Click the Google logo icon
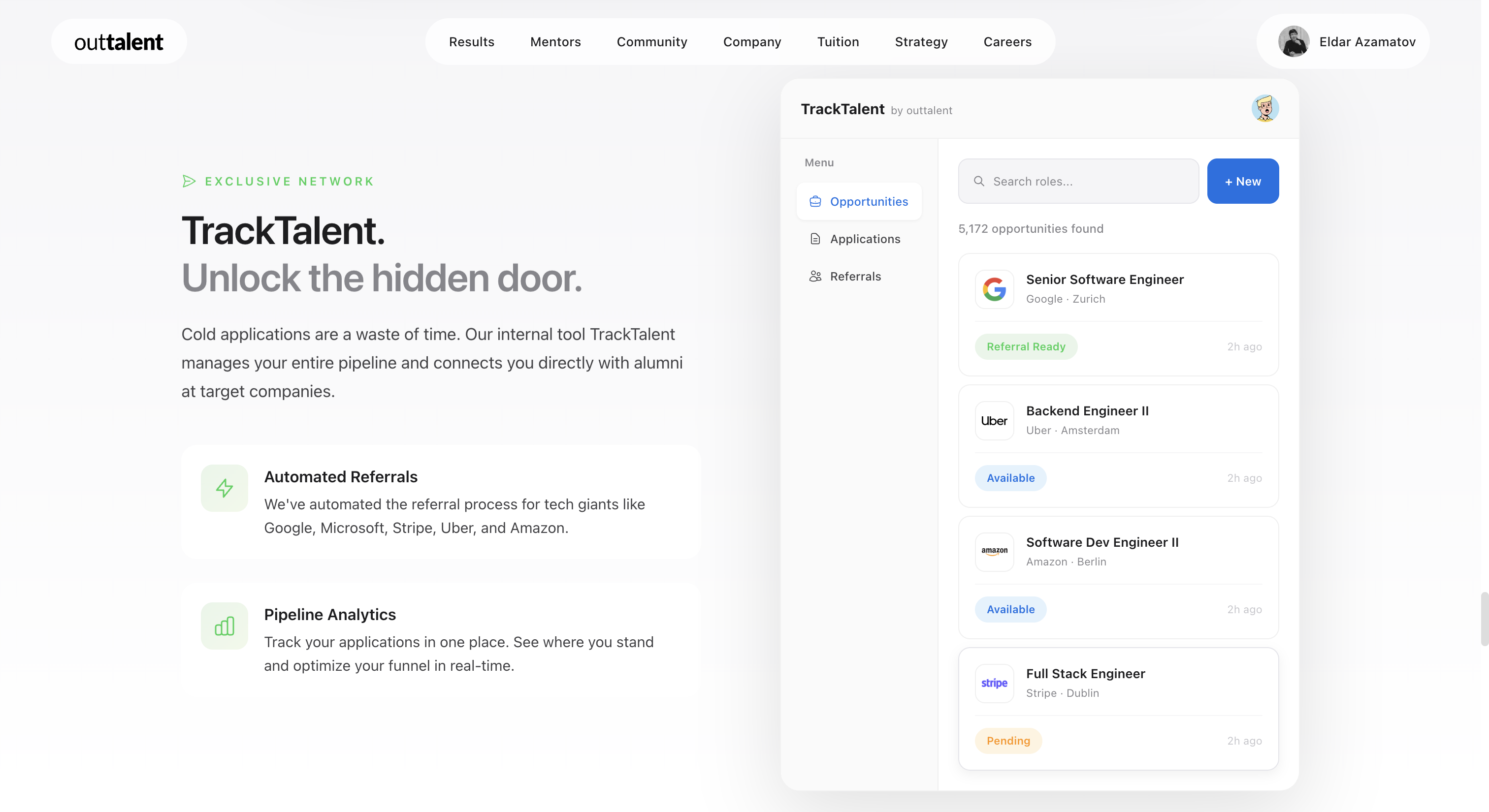The image size is (1489, 812). pos(994,289)
